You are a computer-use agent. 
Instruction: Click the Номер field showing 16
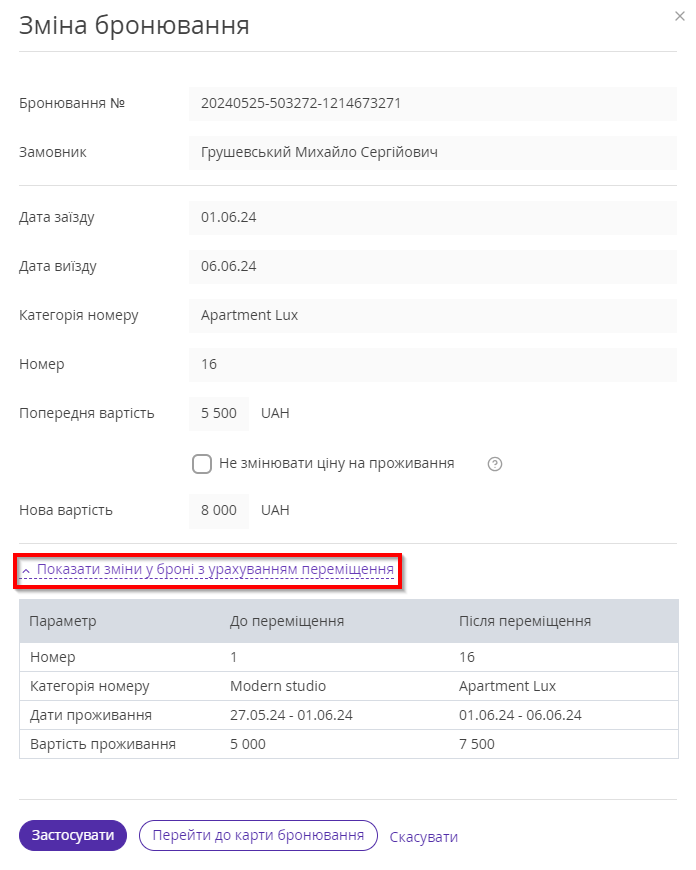[432, 364]
